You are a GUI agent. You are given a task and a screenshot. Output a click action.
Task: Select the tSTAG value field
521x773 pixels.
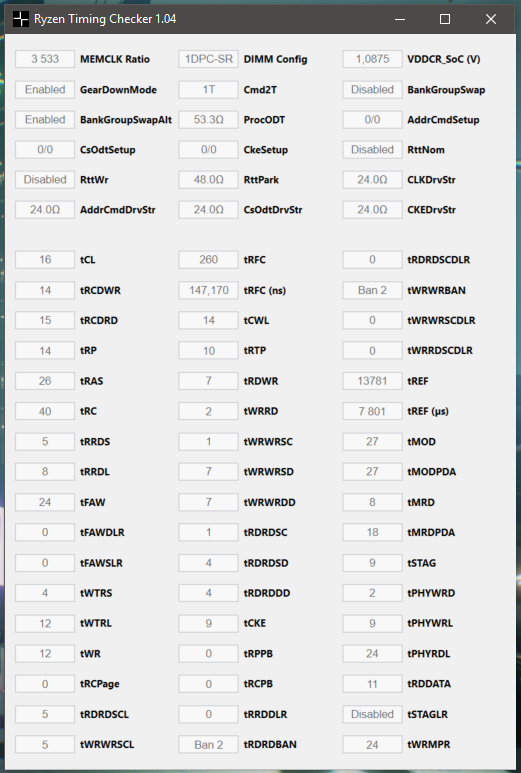pos(372,563)
